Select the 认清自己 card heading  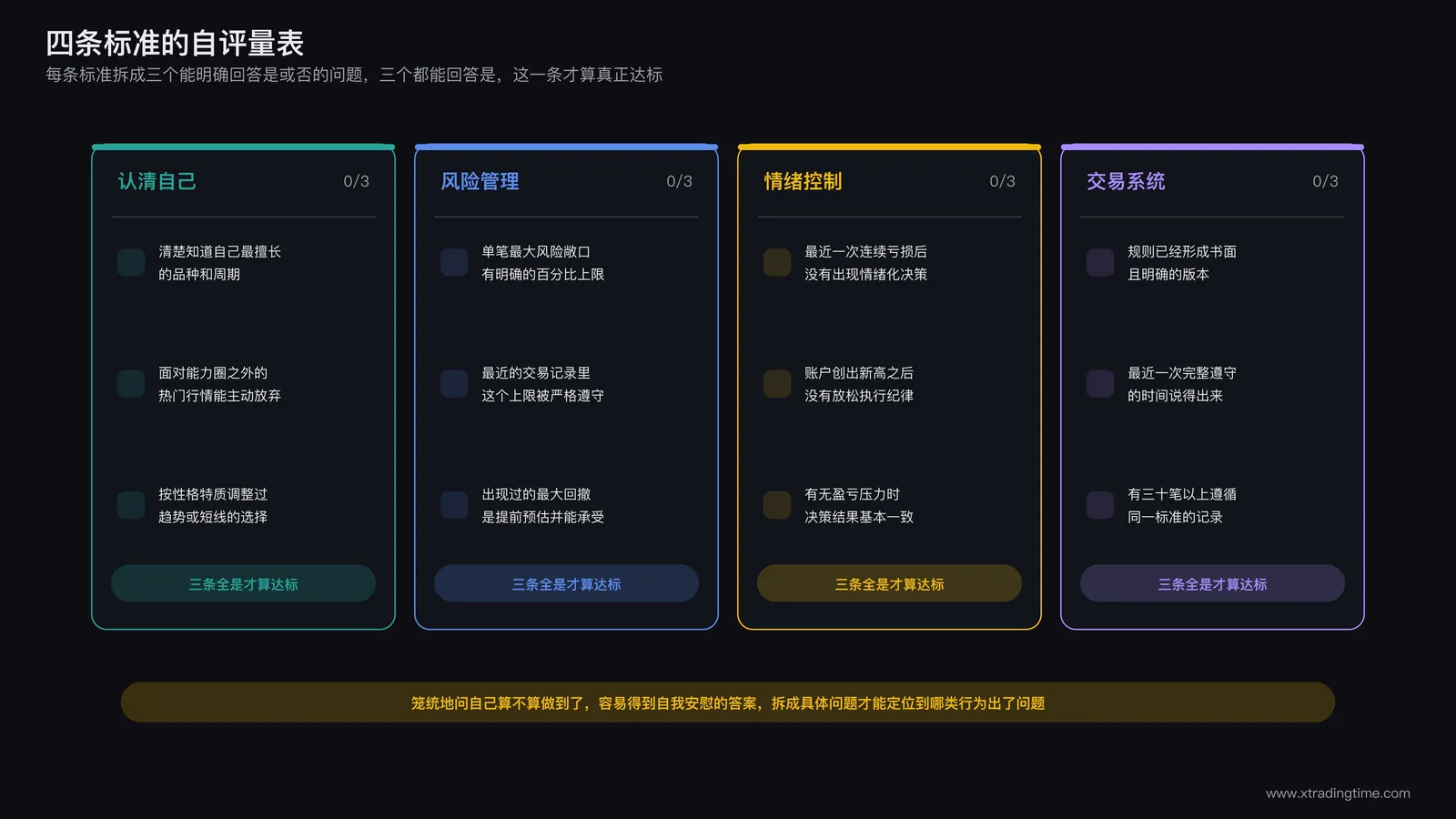click(157, 181)
